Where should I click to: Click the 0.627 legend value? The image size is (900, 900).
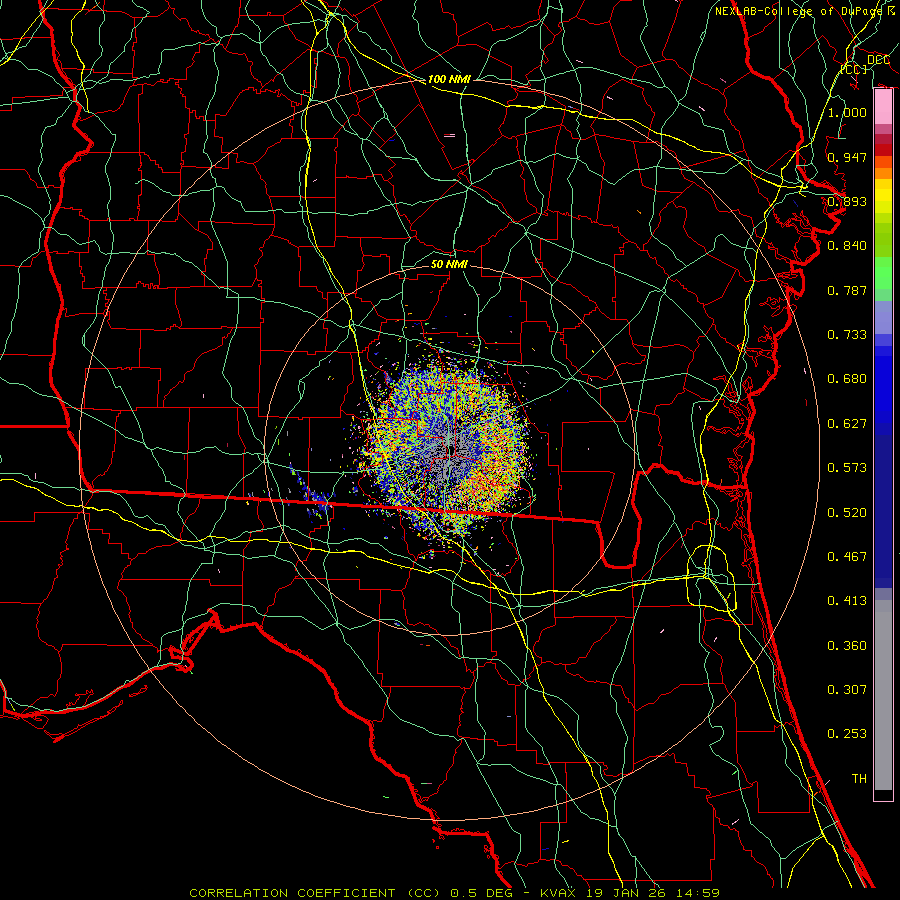tap(847, 424)
